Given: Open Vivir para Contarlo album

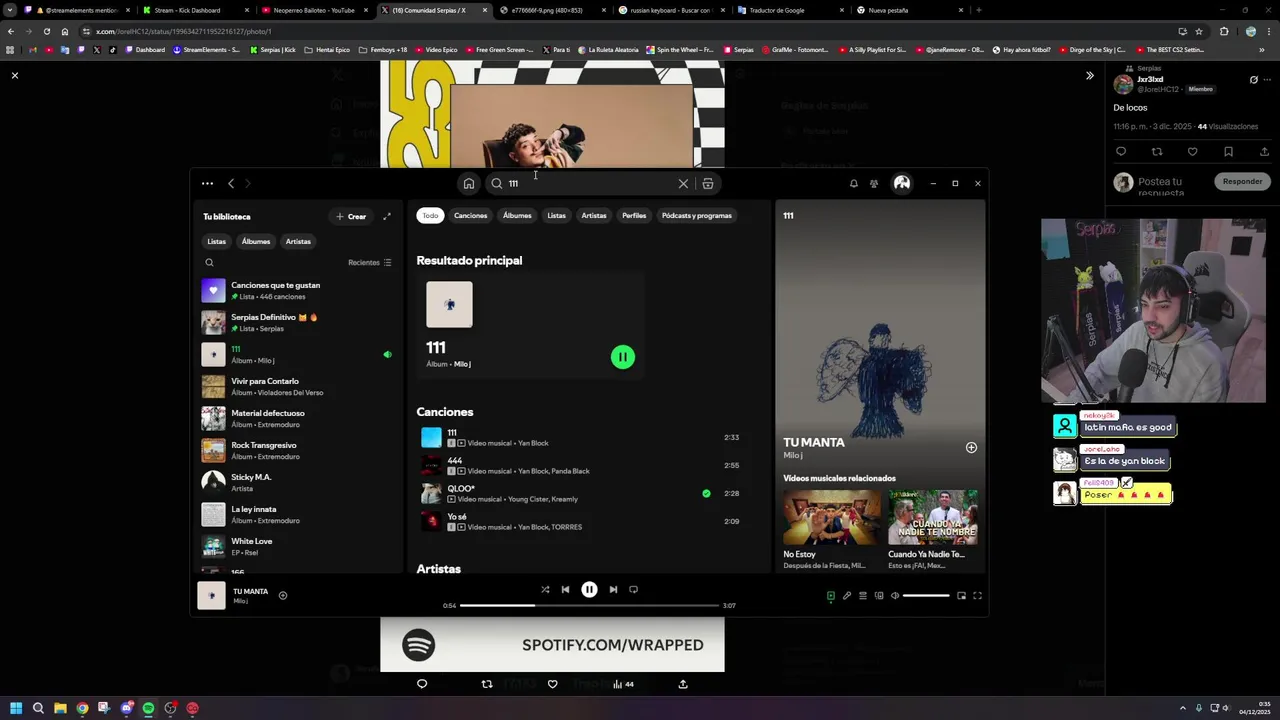Looking at the screenshot, I should click(x=298, y=386).
